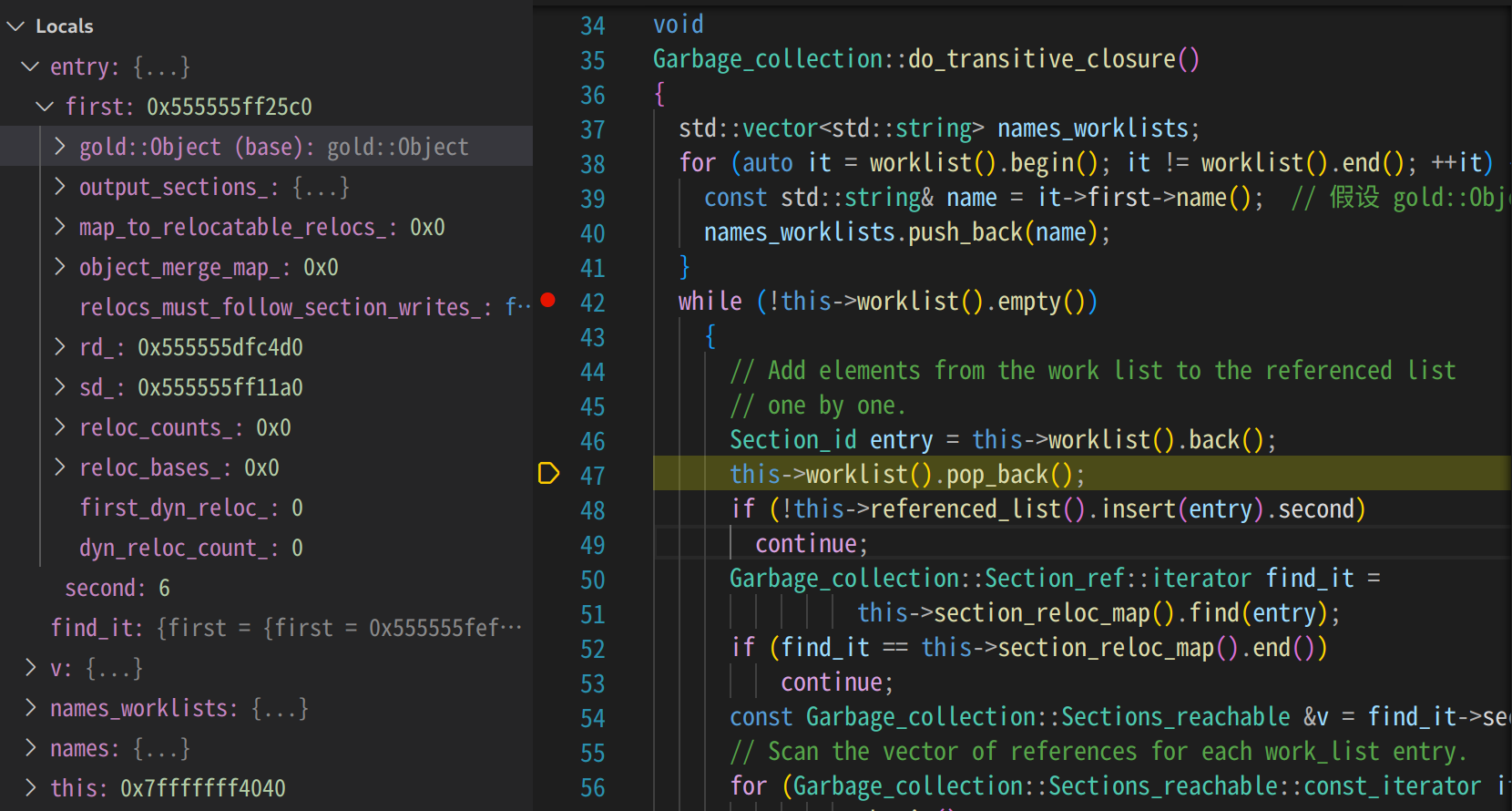
Task: Click pop_back call on highlighted line 47
Action: (x=997, y=475)
